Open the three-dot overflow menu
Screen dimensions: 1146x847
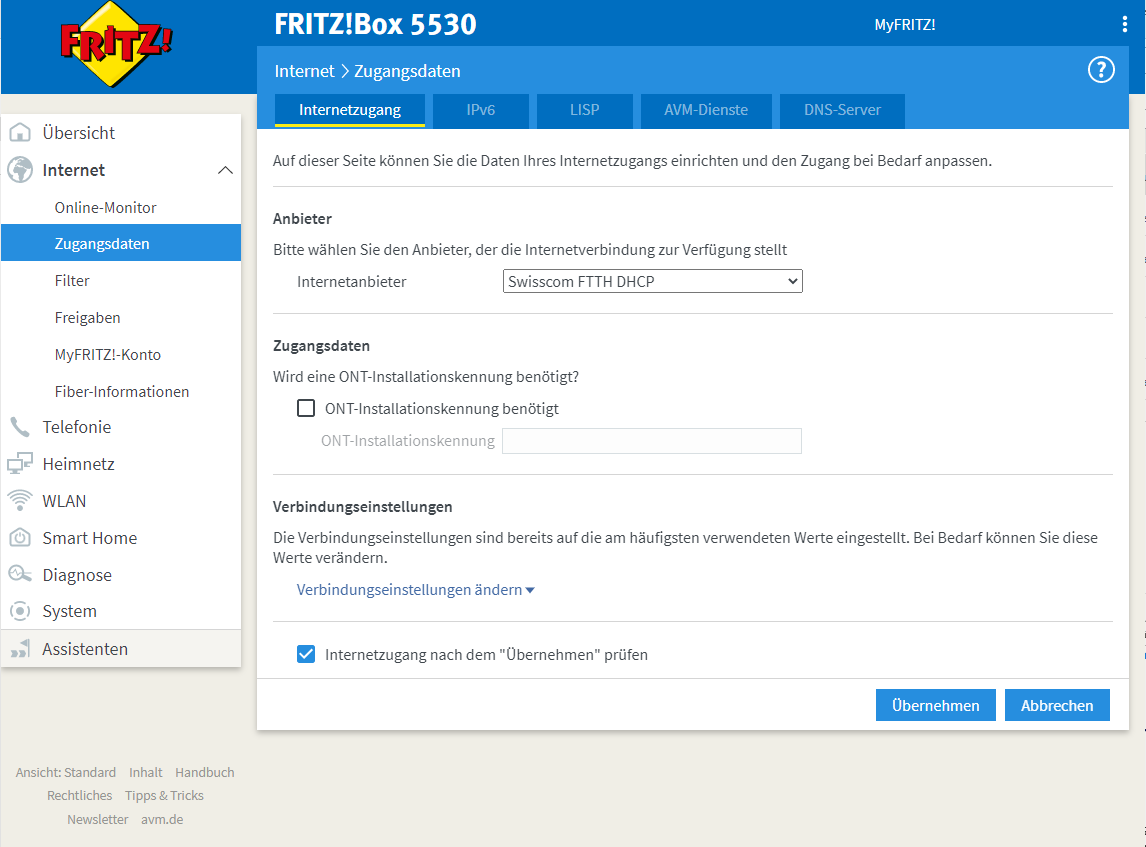pyautogui.click(x=1123, y=23)
